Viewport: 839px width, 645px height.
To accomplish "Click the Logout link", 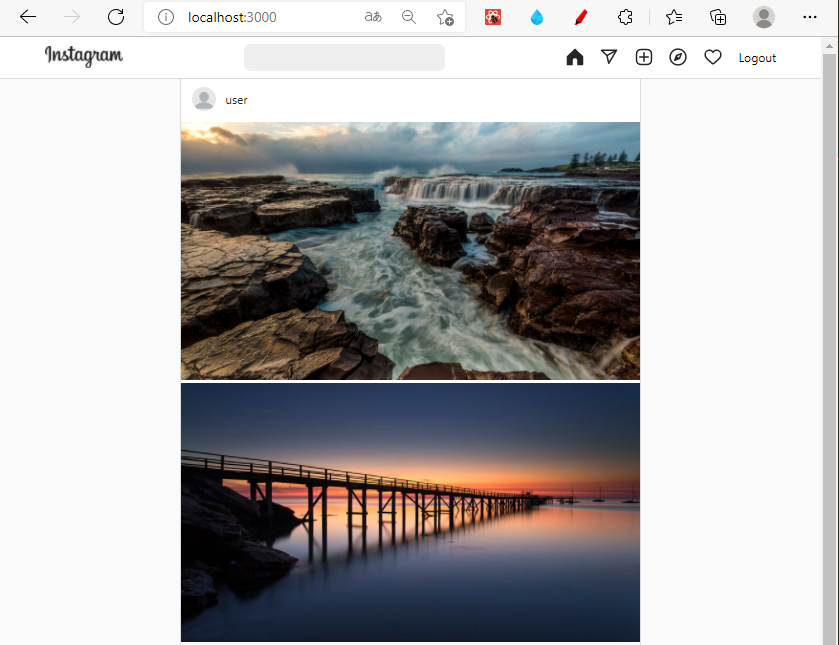I will pyautogui.click(x=757, y=58).
